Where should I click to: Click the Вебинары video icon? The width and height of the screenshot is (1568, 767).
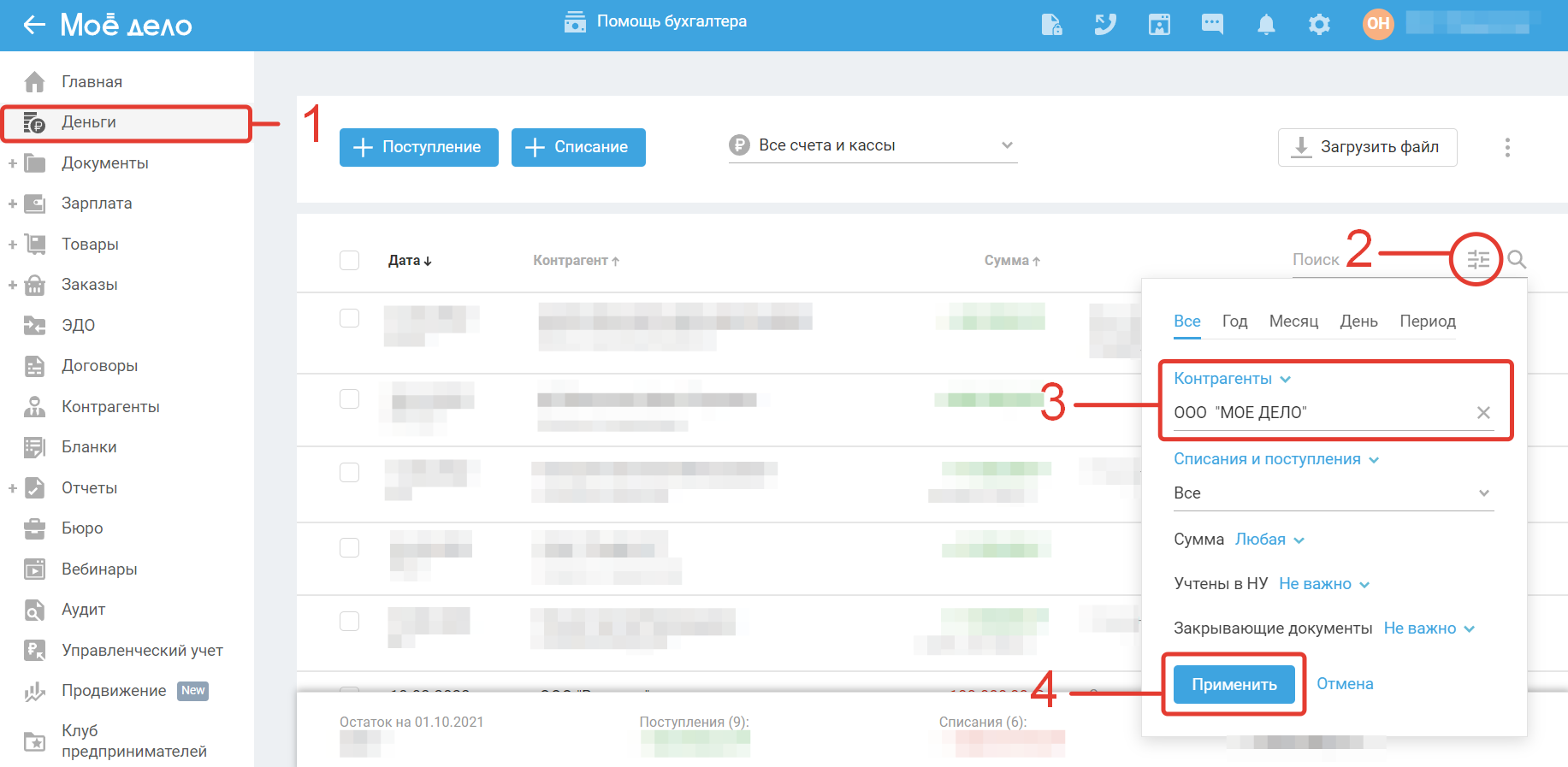[35, 569]
